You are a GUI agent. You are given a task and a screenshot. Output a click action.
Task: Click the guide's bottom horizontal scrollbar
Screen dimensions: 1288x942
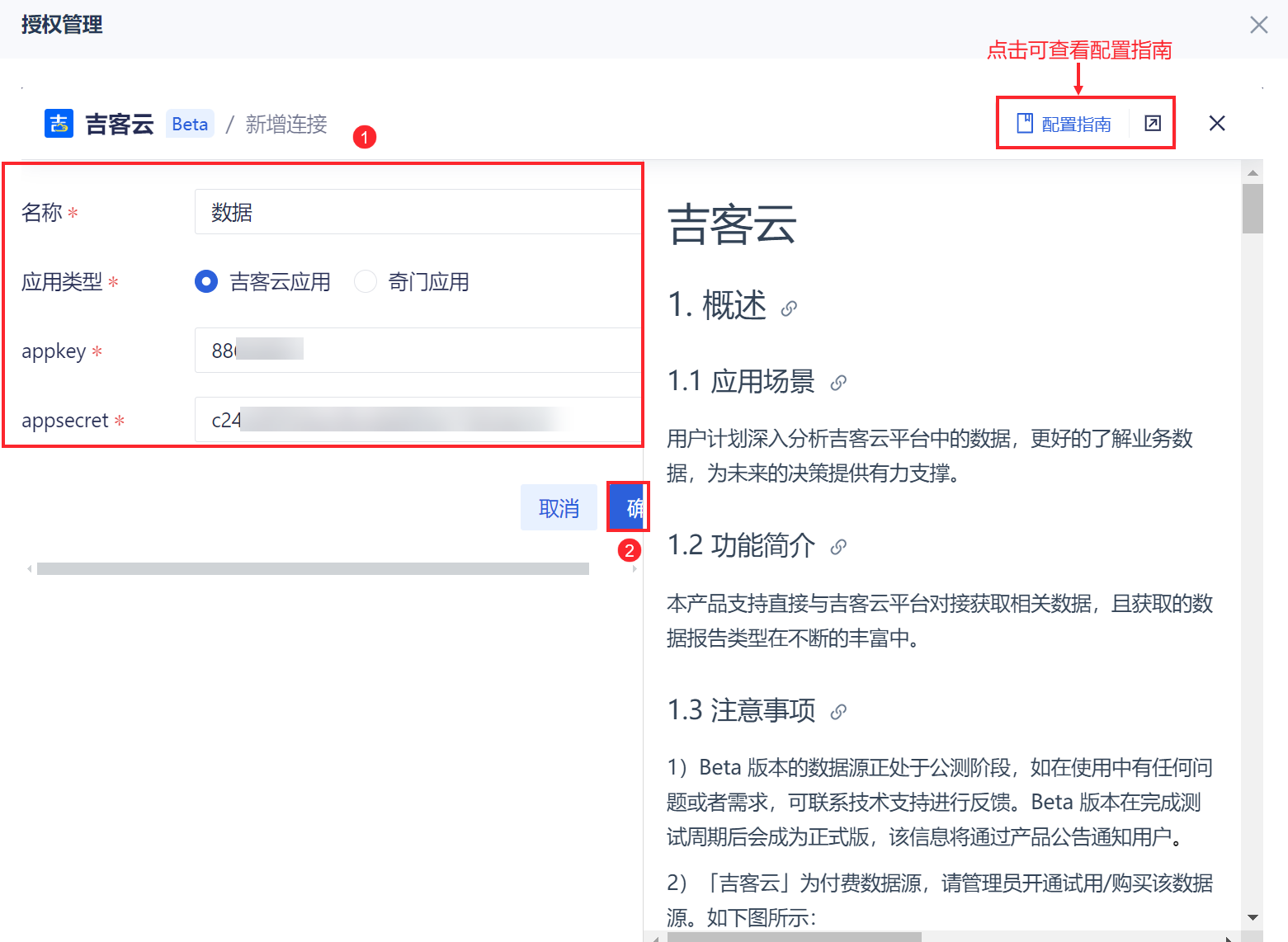794,937
